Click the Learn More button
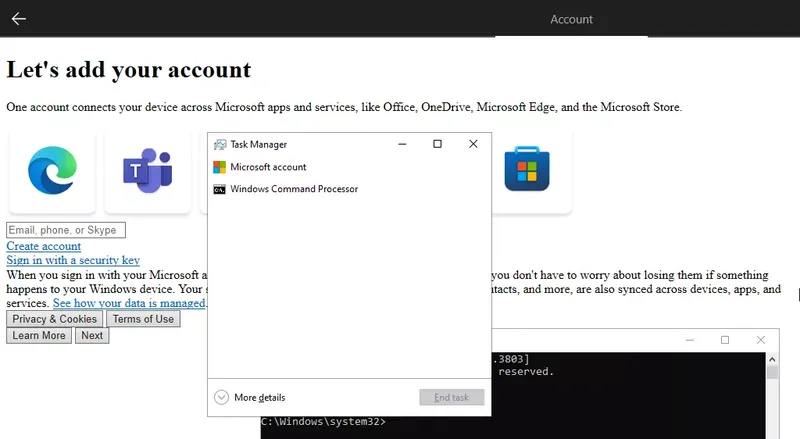The image size is (800, 439). point(39,335)
